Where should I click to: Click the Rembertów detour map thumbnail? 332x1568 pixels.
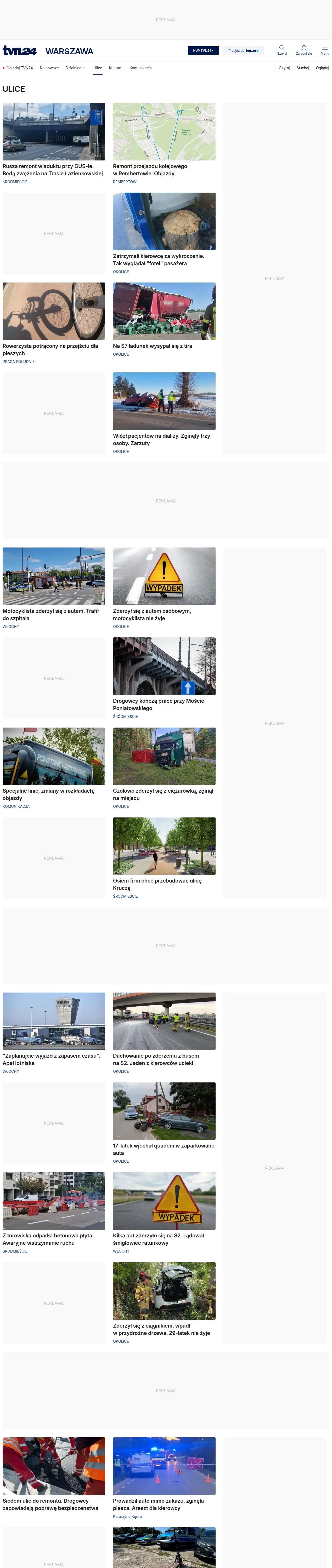tap(164, 131)
